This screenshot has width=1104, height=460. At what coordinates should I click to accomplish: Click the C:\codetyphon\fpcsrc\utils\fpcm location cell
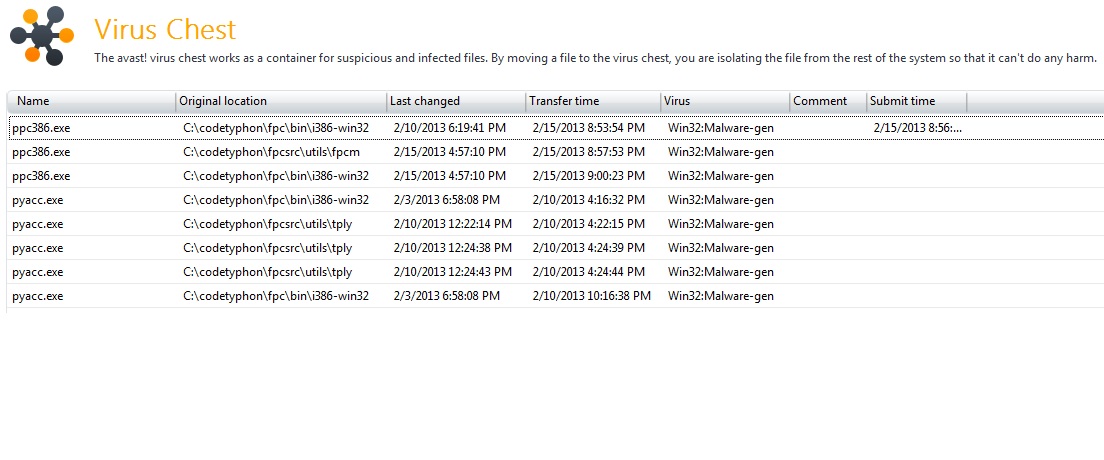coord(268,152)
